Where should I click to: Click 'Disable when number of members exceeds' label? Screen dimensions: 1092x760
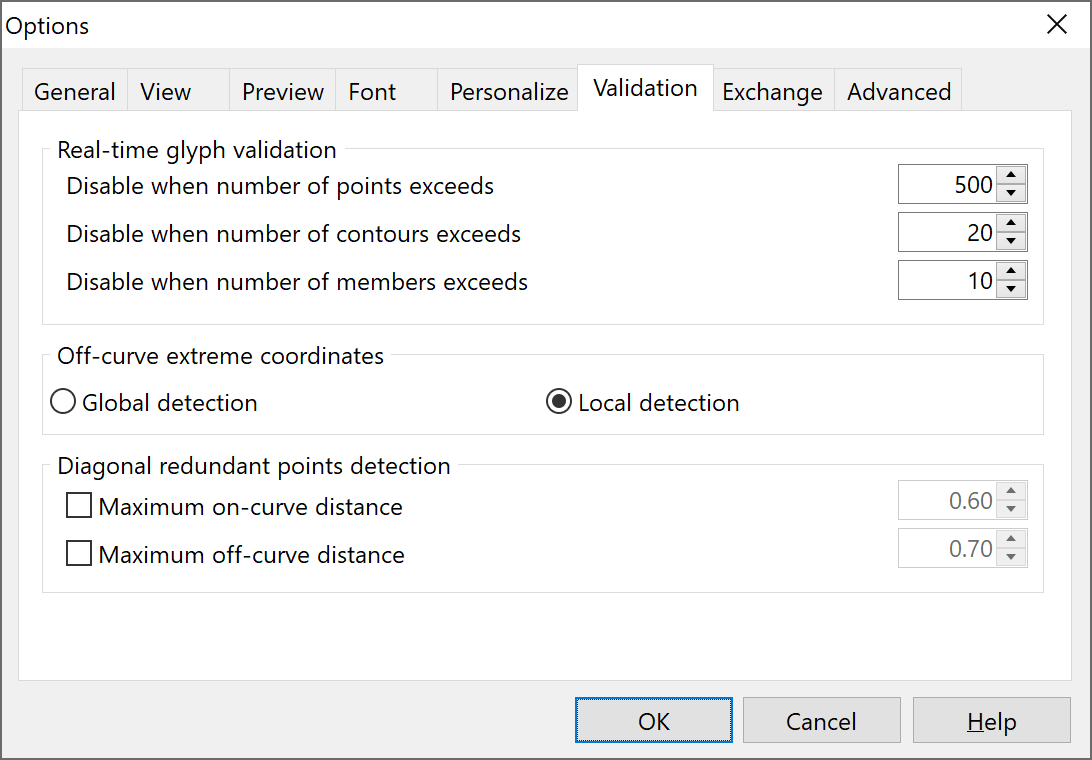(297, 282)
